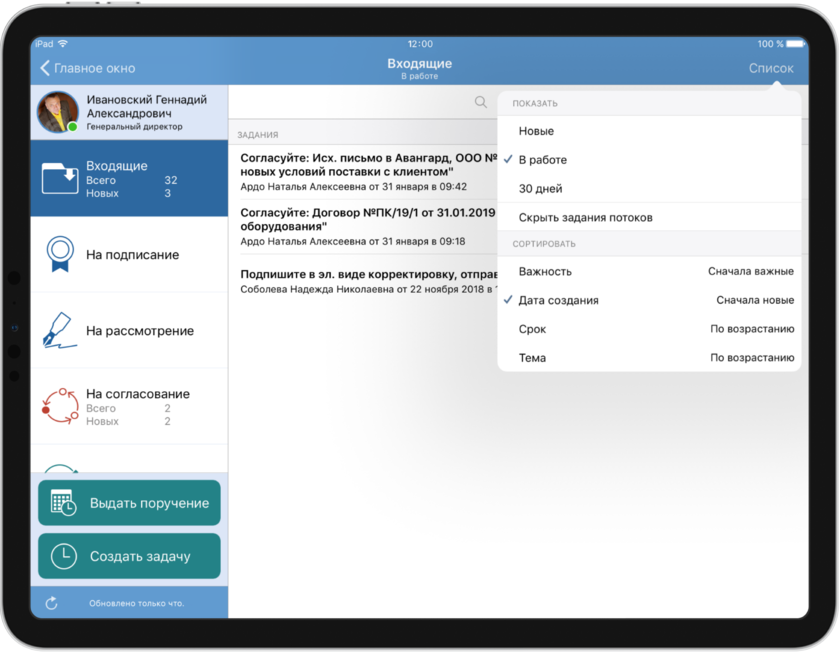Select the В работе filter option
This screenshot has width=840, height=652.
pyautogui.click(x=542, y=160)
